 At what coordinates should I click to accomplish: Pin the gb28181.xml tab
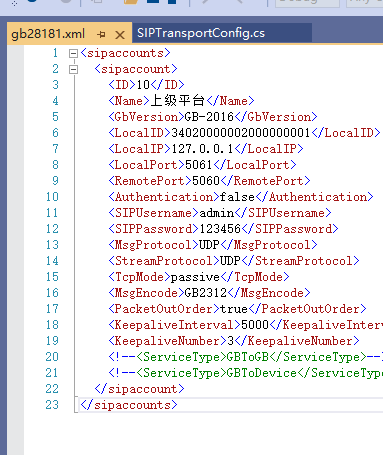coord(101,34)
